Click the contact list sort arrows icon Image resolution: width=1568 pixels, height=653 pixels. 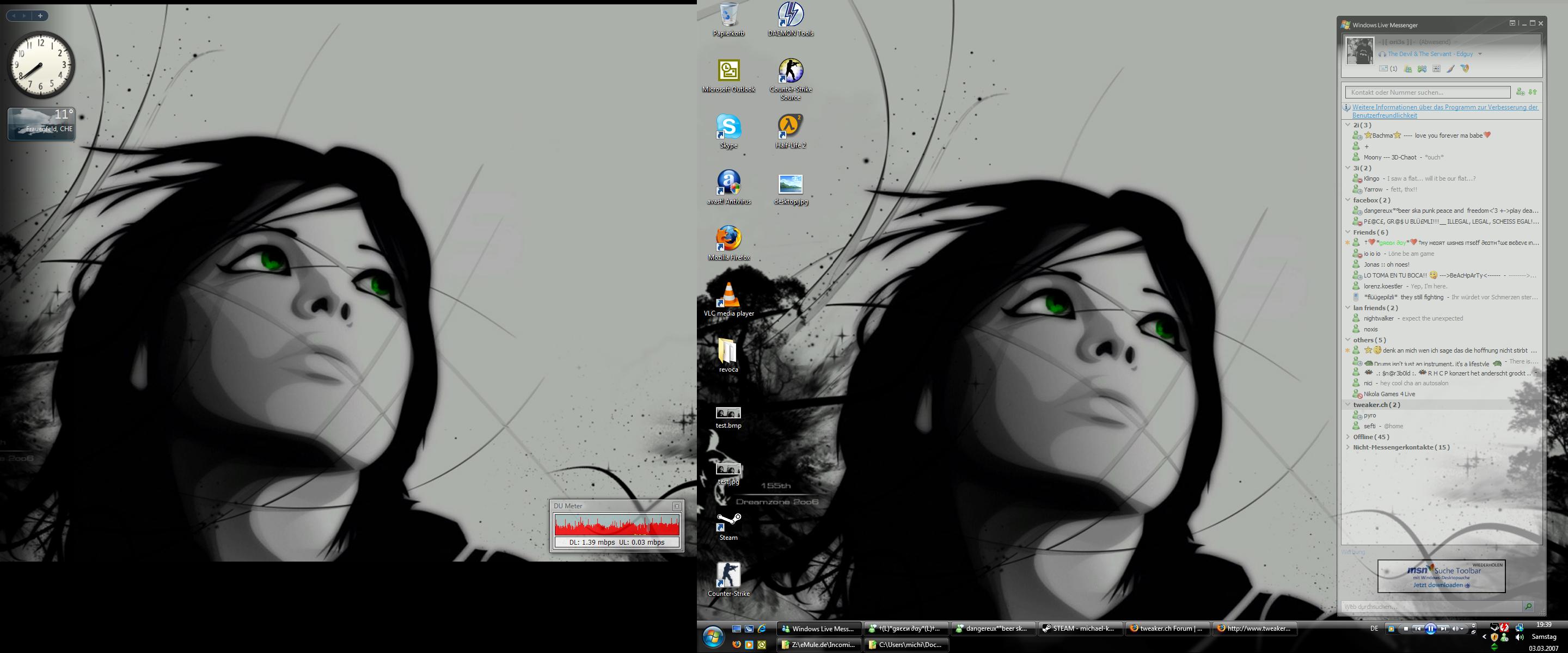[x=1533, y=92]
